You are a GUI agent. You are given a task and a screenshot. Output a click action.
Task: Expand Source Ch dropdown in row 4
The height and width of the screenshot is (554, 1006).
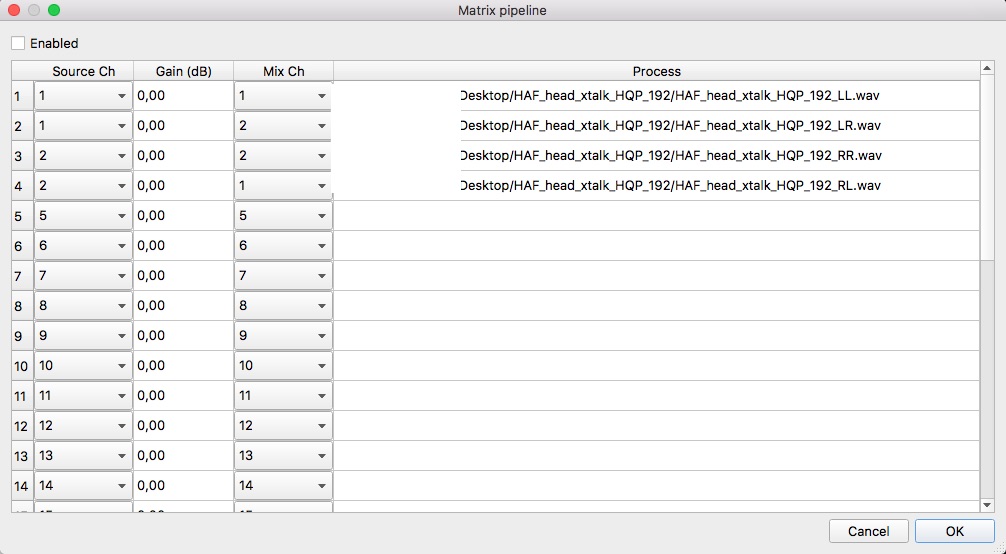point(83,186)
